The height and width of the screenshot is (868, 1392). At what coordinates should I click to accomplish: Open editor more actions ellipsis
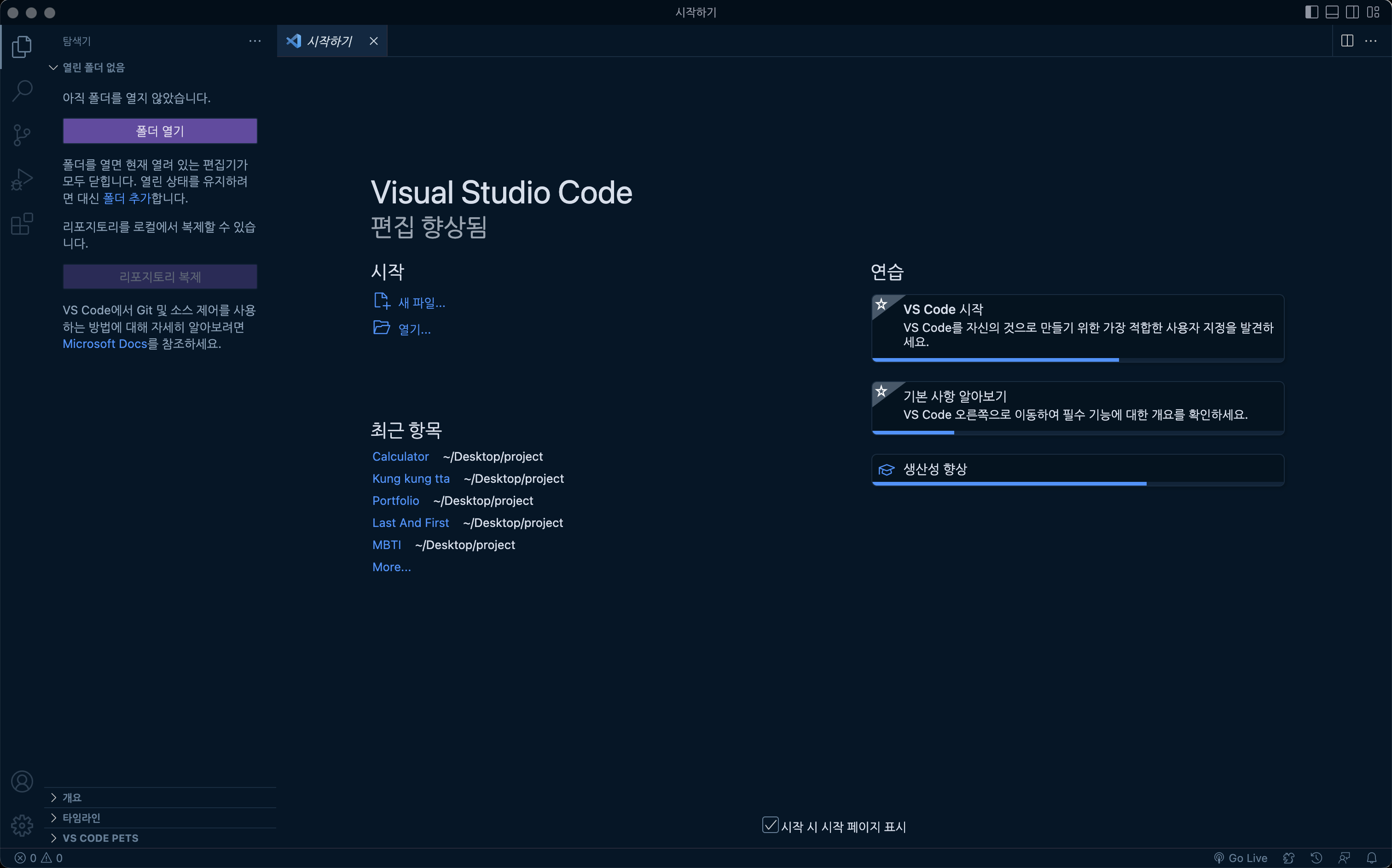(x=1371, y=41)
